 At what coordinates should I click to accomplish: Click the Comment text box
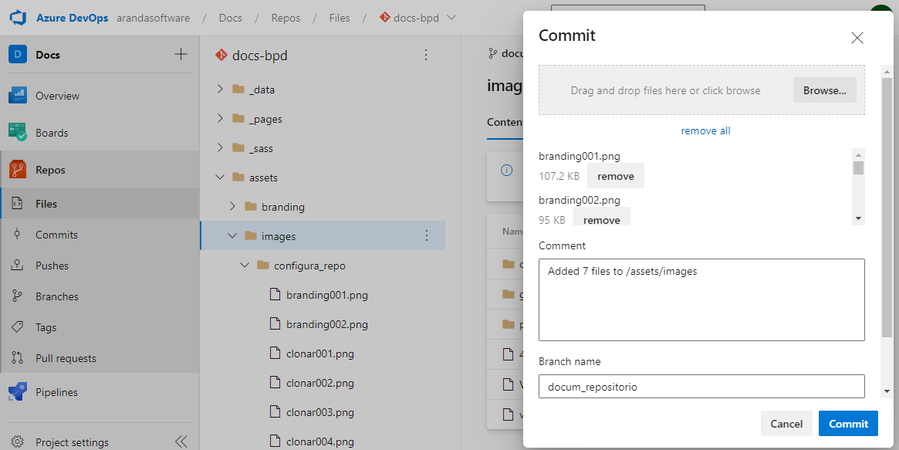701,300
